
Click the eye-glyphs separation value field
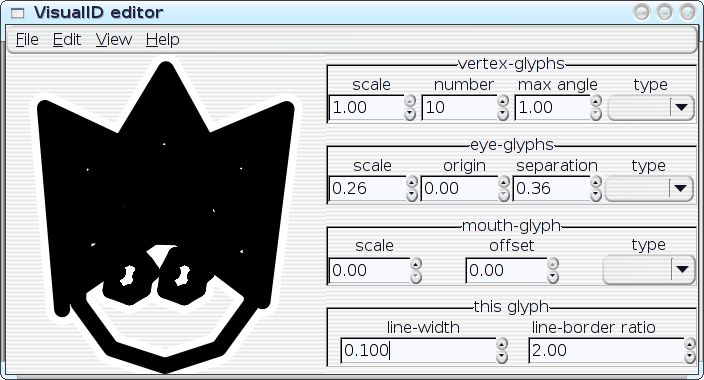[x=551, y=189]
